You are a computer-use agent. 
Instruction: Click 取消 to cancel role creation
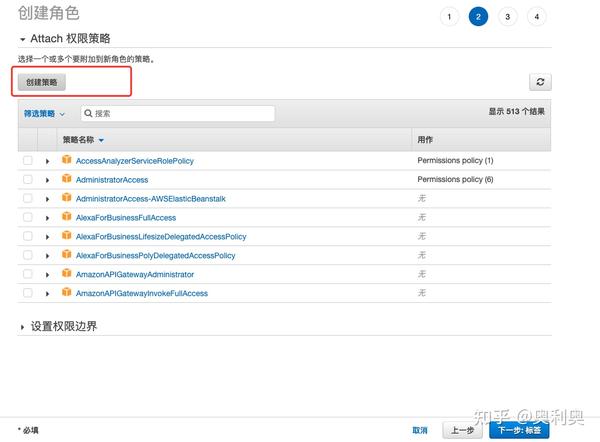pos(420,430)
